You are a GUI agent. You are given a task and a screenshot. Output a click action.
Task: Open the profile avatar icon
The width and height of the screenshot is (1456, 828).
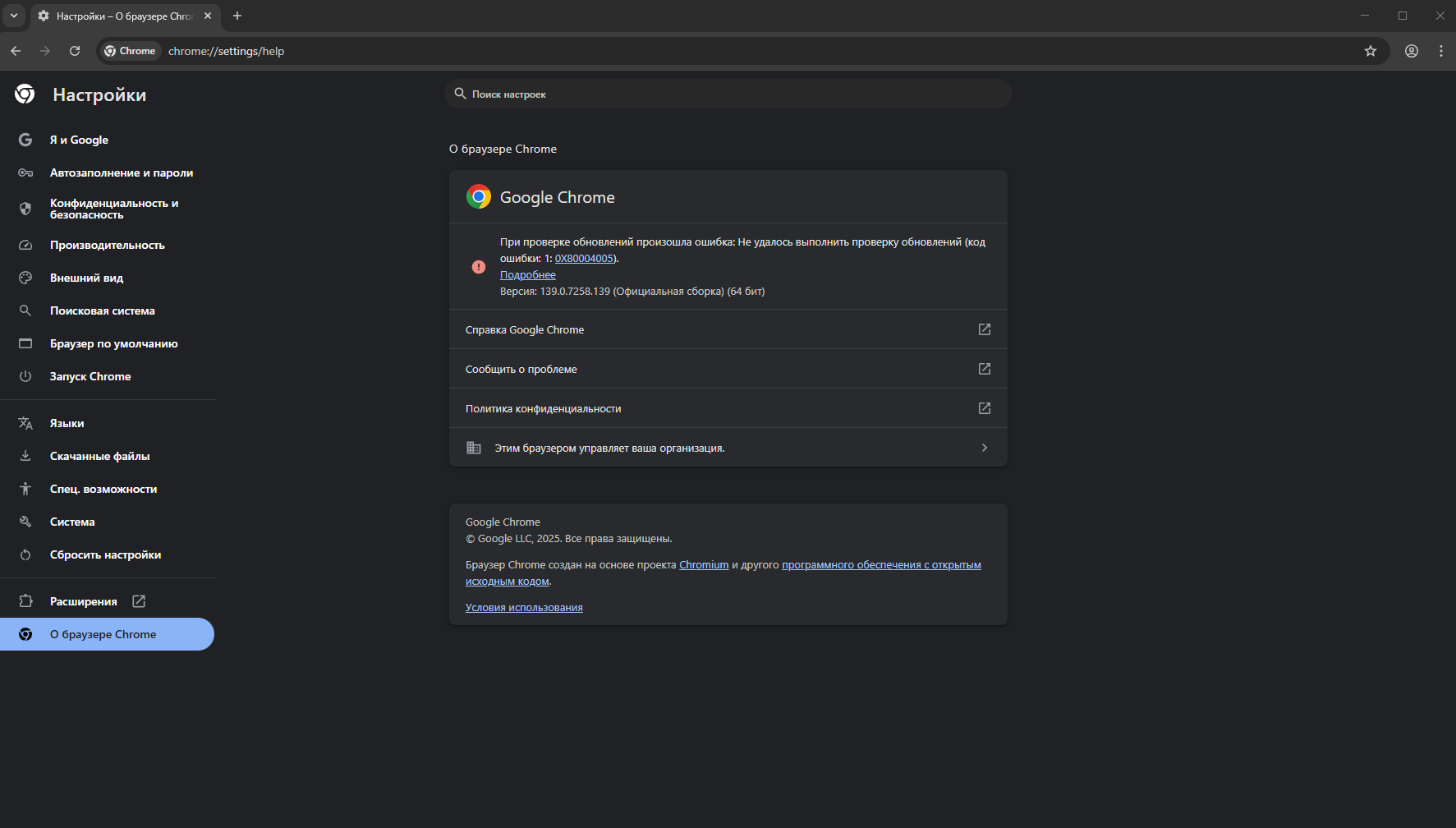pyautogui.click(x=1412, y=51)
